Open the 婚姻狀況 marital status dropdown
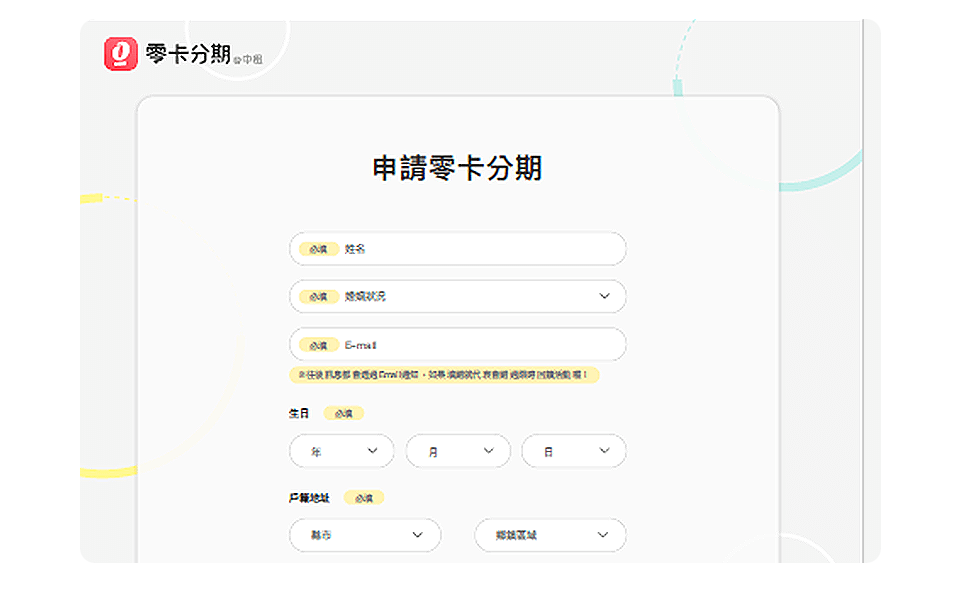Screen dimensions: 960x593 (x=457, y=296)
